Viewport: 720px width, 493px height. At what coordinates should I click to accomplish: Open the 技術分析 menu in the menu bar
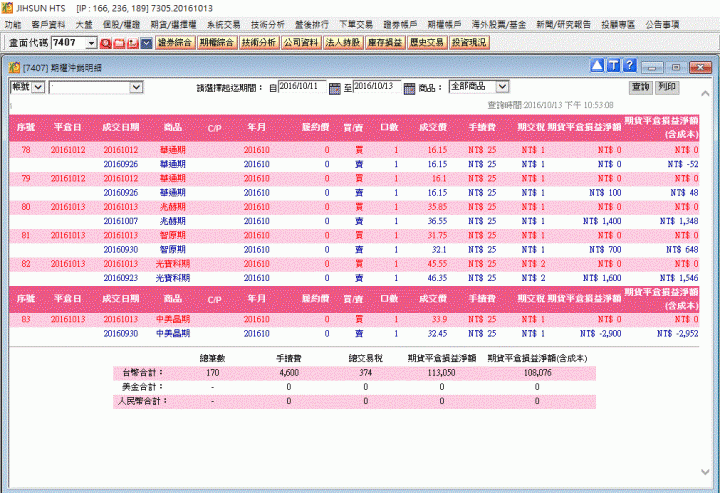pos(268,25)
